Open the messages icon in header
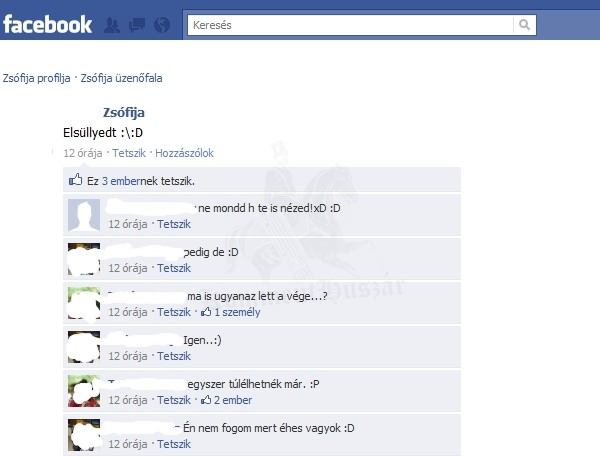Viewport: 600px width, 456px height. click(x=137, y=25)
